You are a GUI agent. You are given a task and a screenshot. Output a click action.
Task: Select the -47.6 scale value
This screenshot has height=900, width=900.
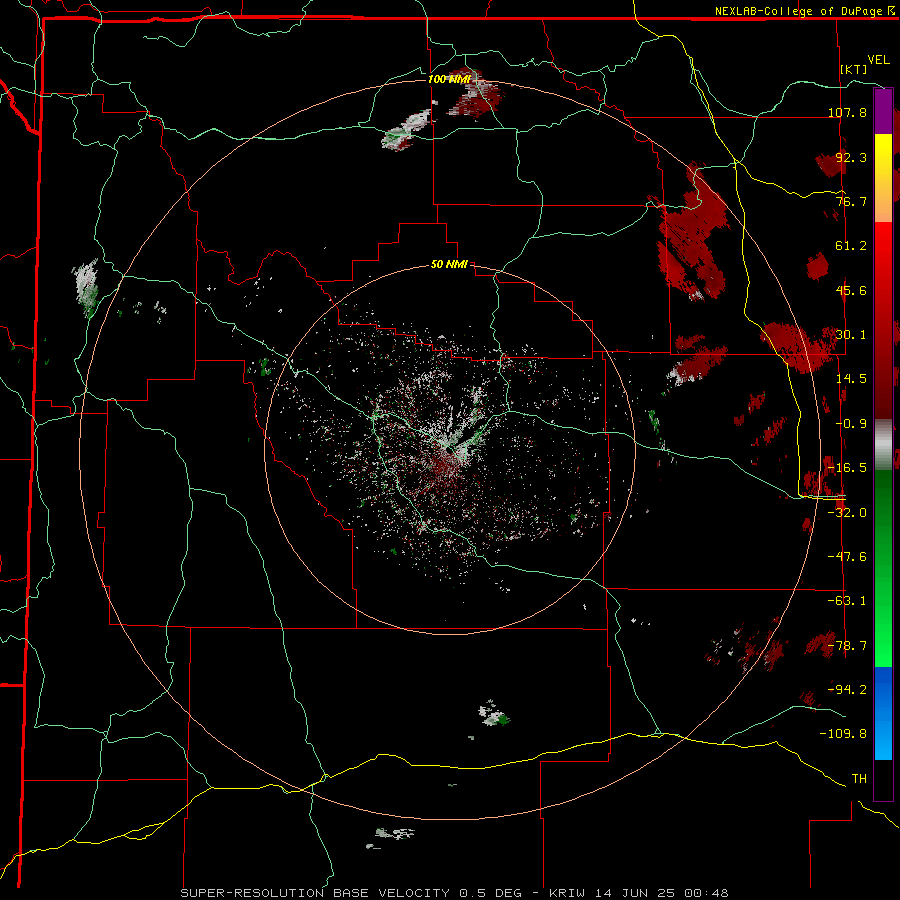pyautogui.click(x=847, y=557)
